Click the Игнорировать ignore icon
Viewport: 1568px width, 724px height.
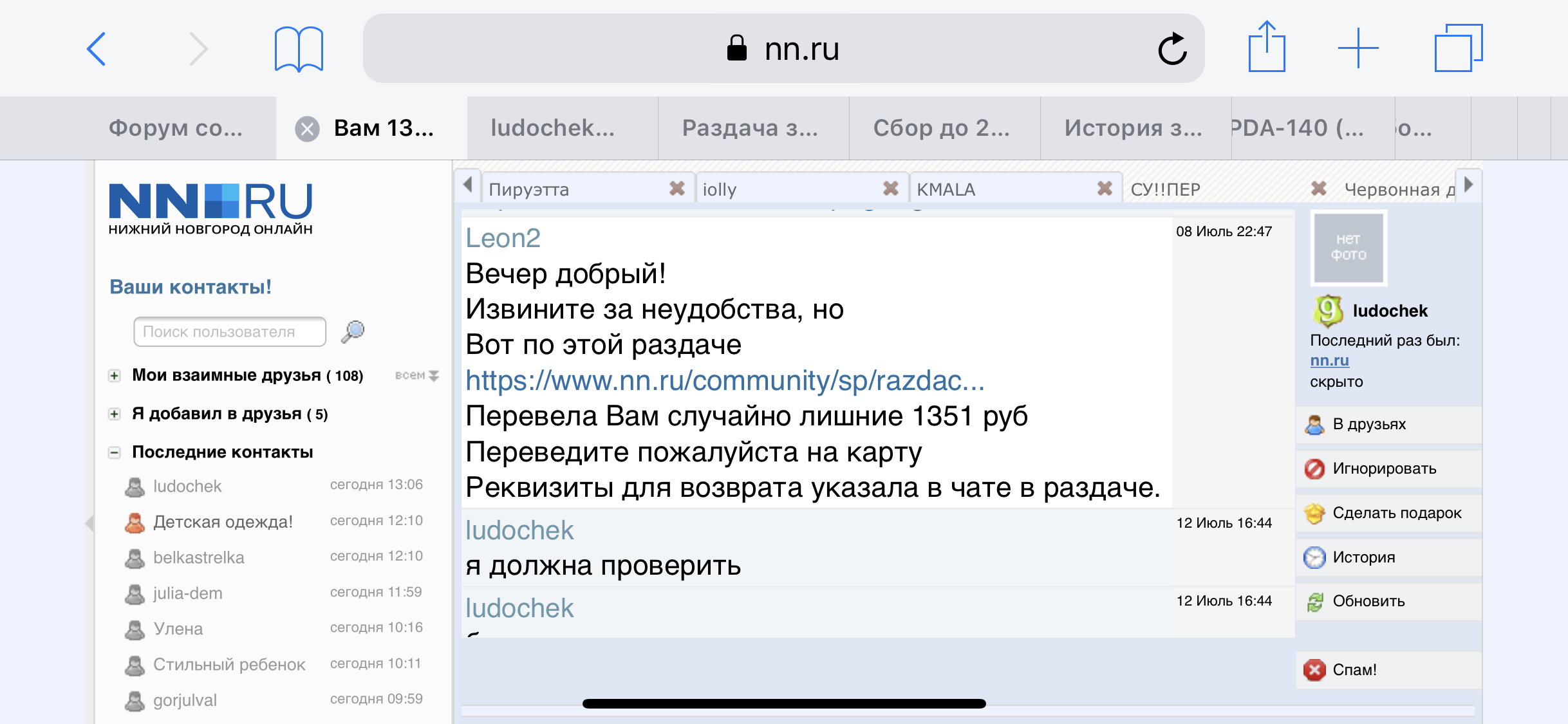coord(1314,469)
